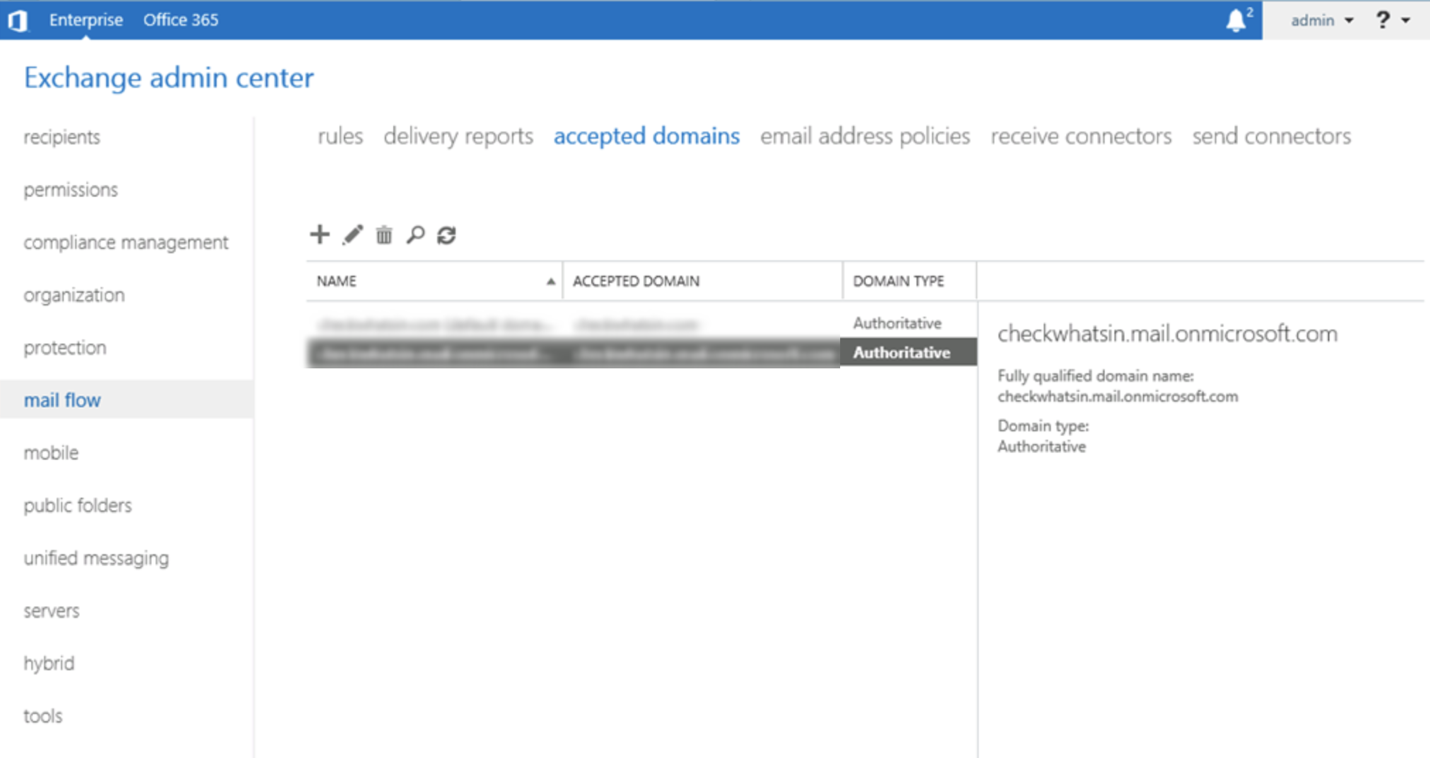Sort by the ACCEPTED DOMAIN column header
This screenshot has height=758, width=1430.
pyautogui.click(x=703, y=281)
